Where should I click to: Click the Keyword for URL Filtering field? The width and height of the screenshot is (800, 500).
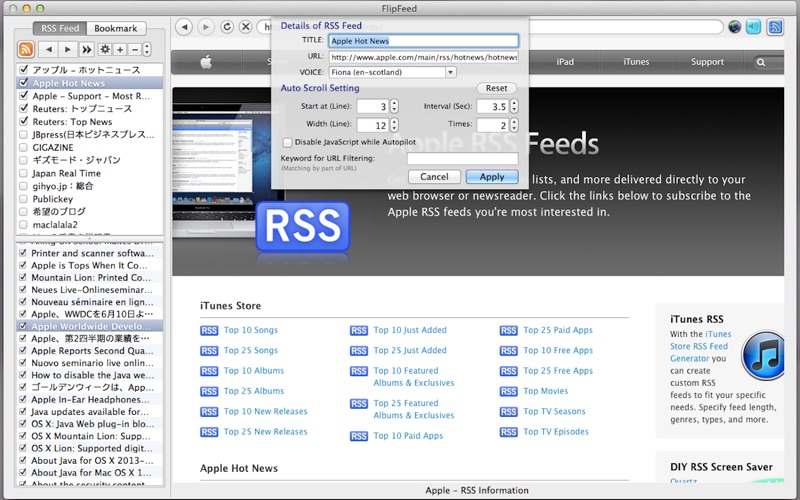pyautogui.click(x=462, y=159)
